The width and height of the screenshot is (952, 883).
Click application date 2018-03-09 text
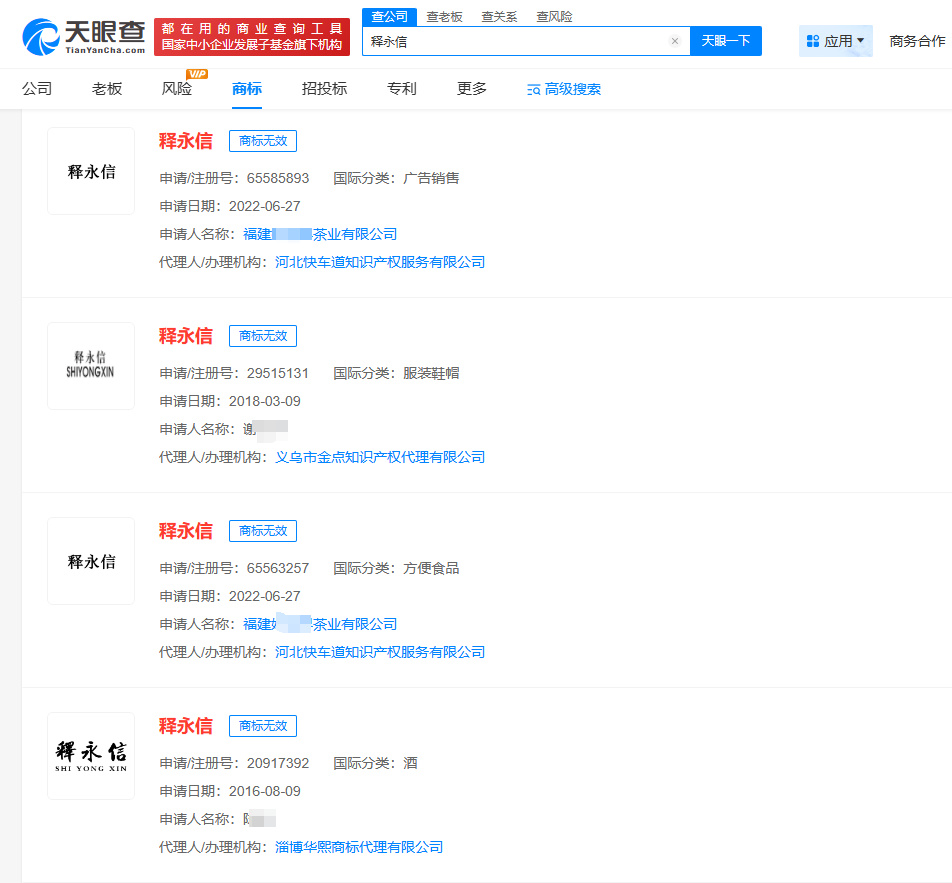(x=265, y=401)
